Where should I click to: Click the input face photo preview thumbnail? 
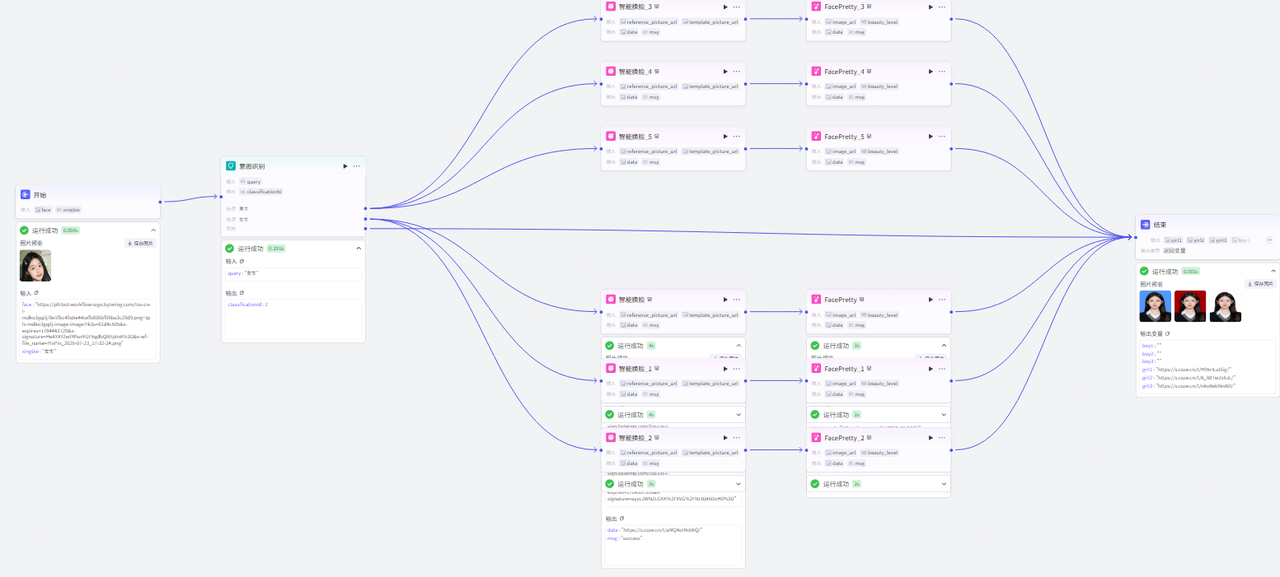pos(35,265)
